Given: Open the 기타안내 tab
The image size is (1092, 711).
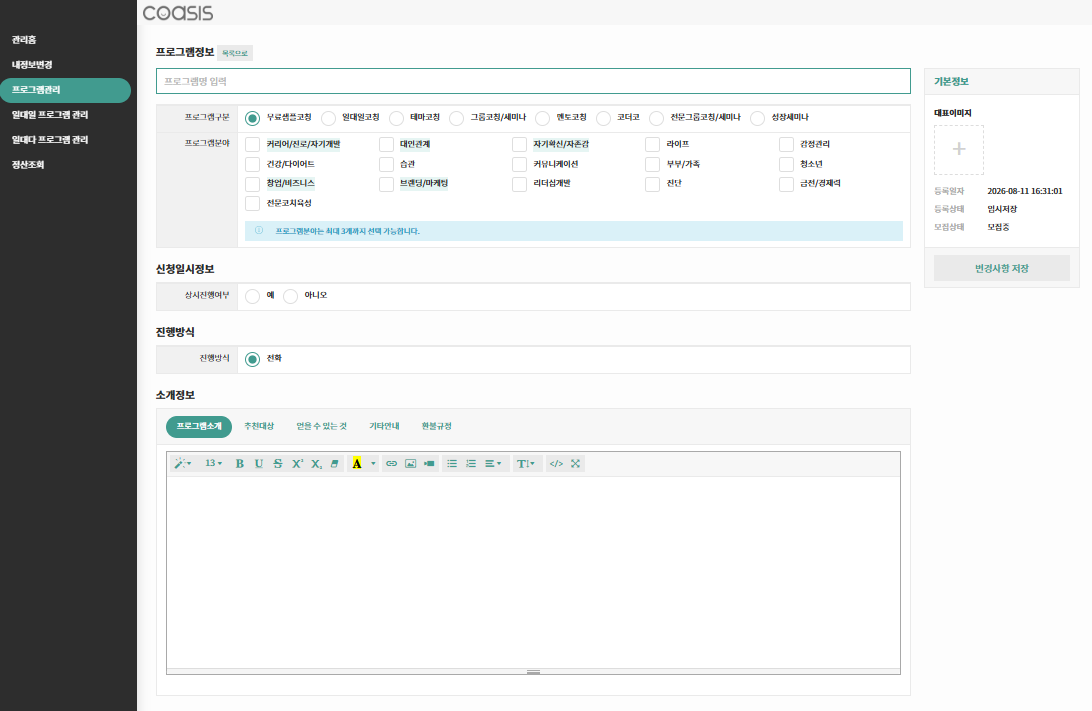Looking at the screenshot, I should 384,426.
